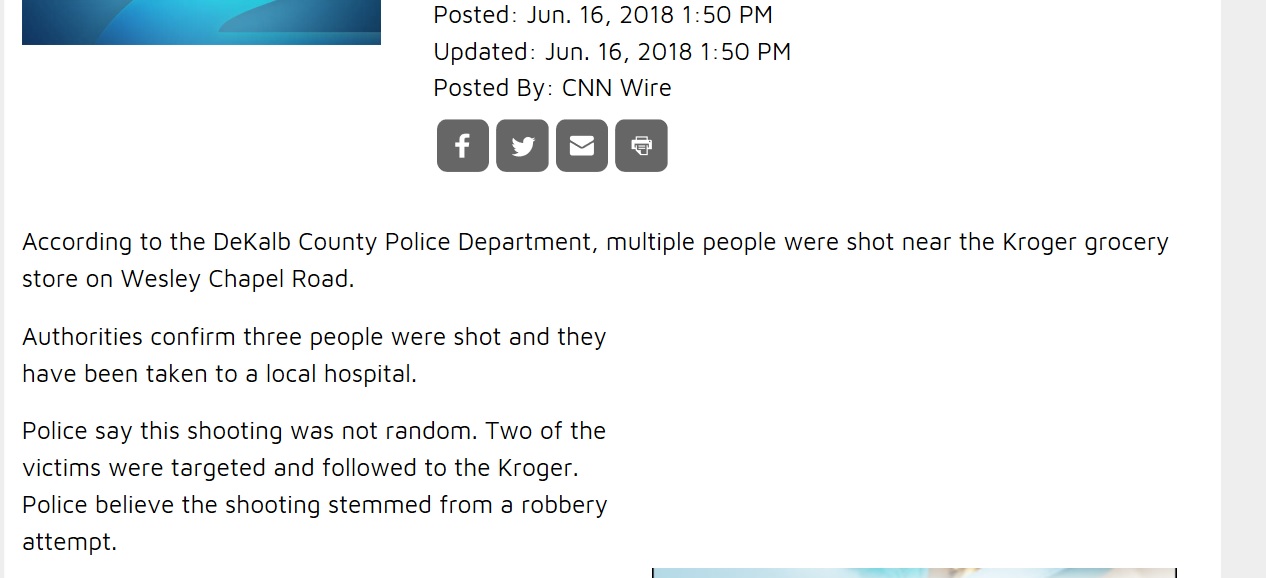
Task: Click the blue article thumbnail image
Action: click(201, 21)
